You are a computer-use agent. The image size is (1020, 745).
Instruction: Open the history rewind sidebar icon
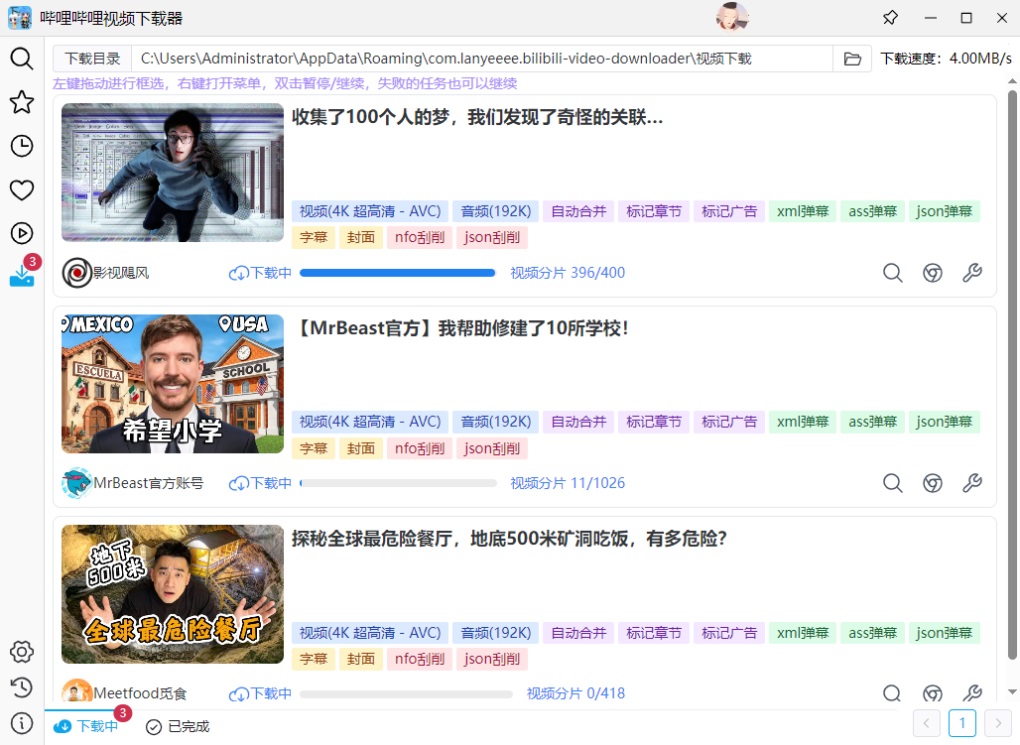[21, 687]
